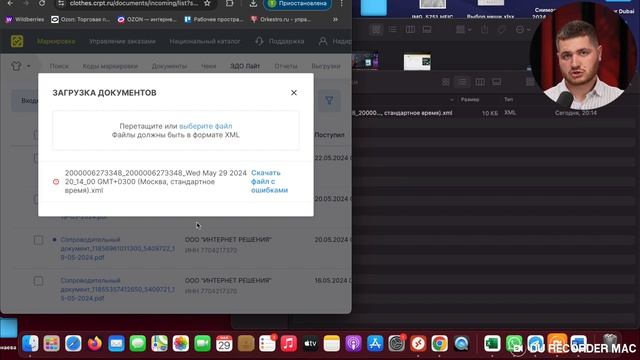Open the browser extensions icon
The height and width of the screenshot is (360, 640).
[x=229, y=3]
